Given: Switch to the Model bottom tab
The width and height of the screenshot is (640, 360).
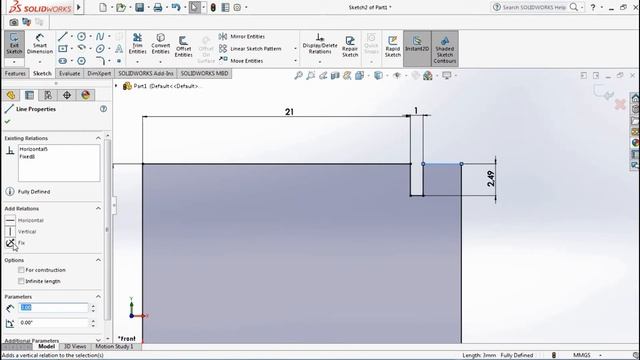Looking at the screenshot, I should [x=47, y=347].
